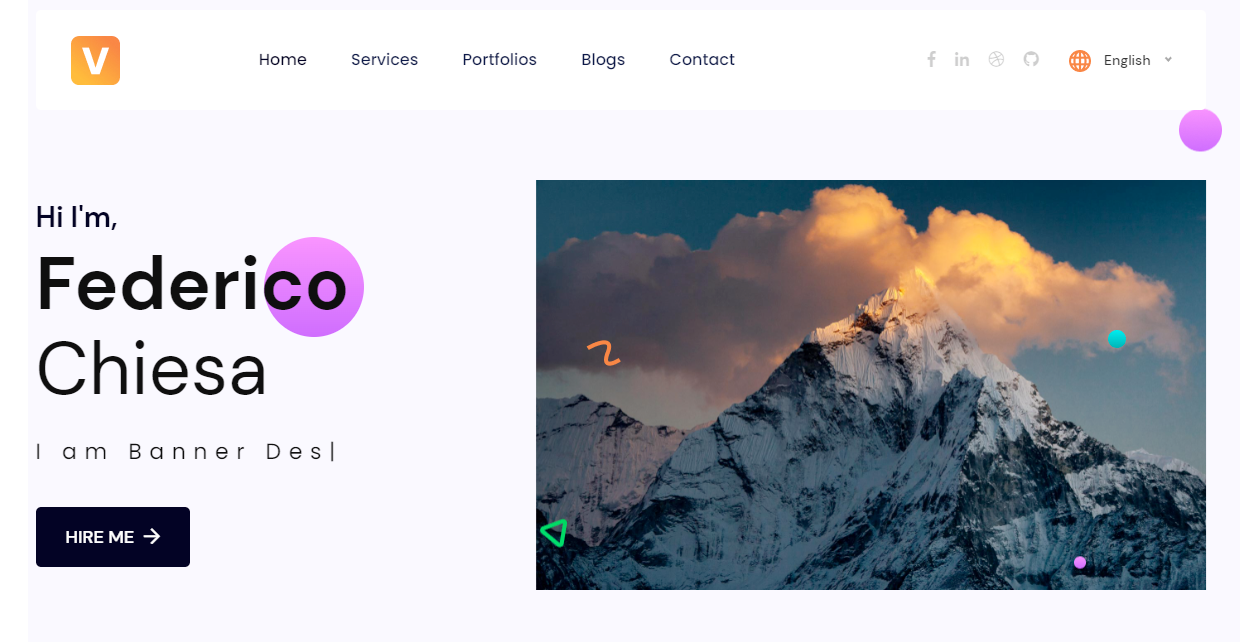The image size is (1240, 642).
Task: Click the orange V logo
Action: coord(95,60)
